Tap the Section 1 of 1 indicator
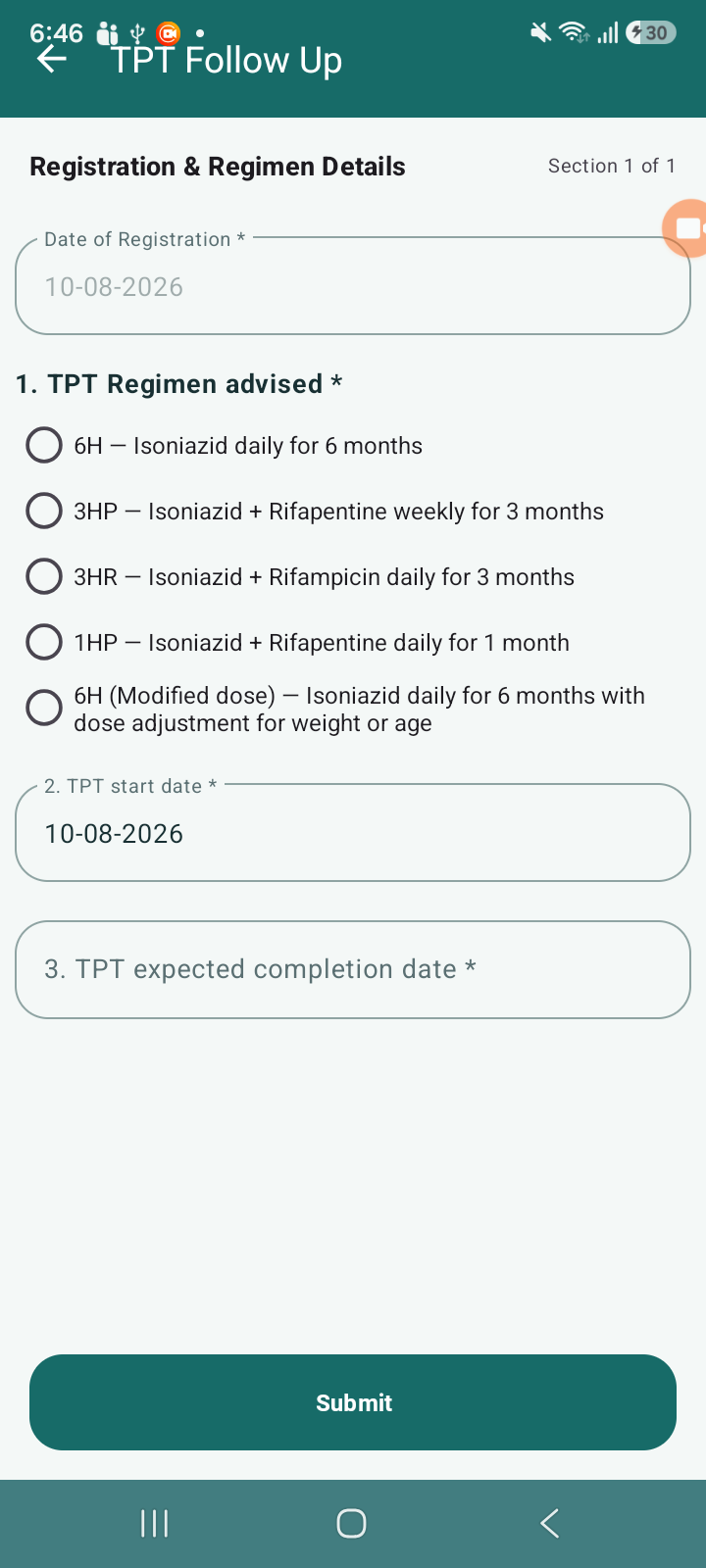Image resolution: width=706 pixels, height=1568 pixels. click(612, 166)
